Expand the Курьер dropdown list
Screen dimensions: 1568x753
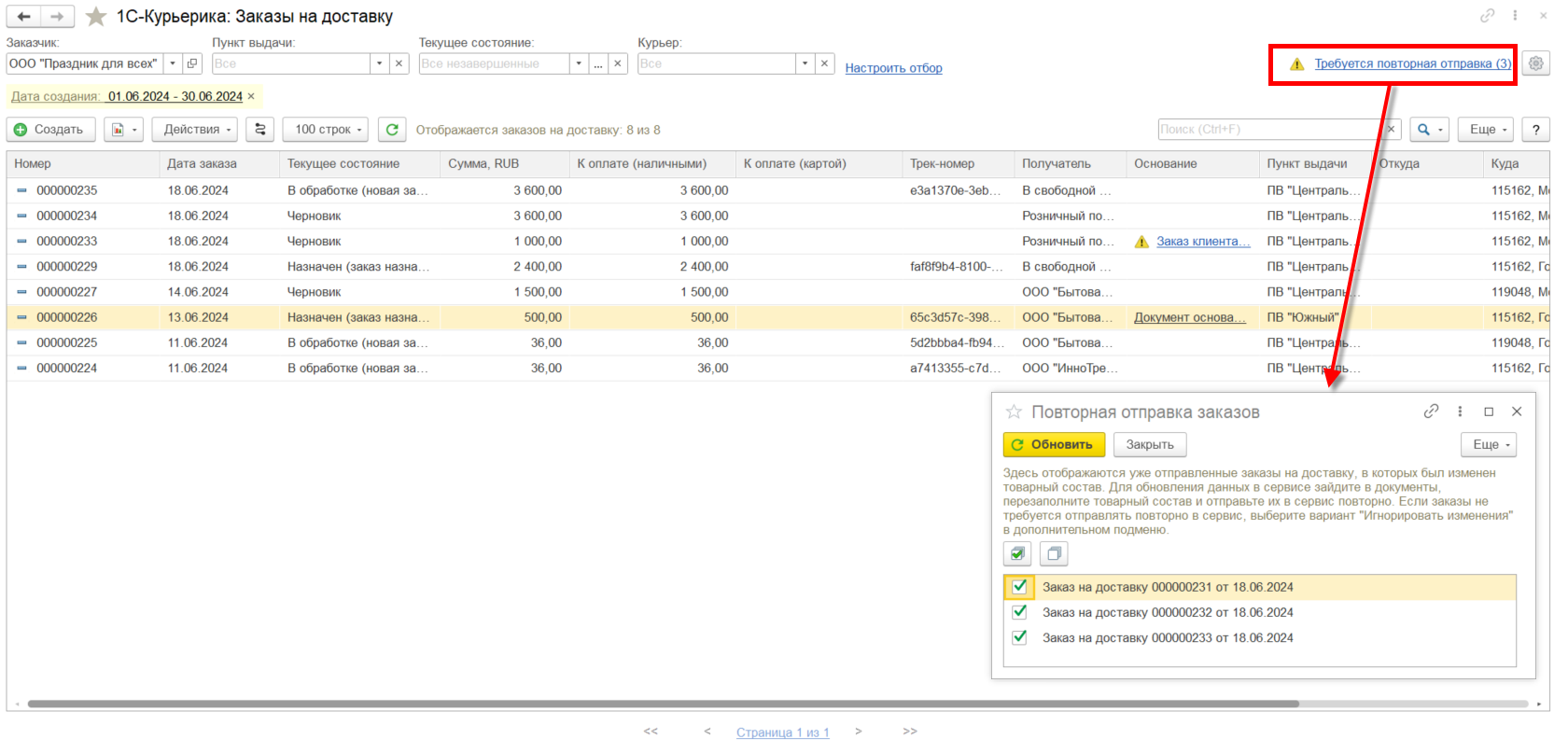tap(805, 63)
